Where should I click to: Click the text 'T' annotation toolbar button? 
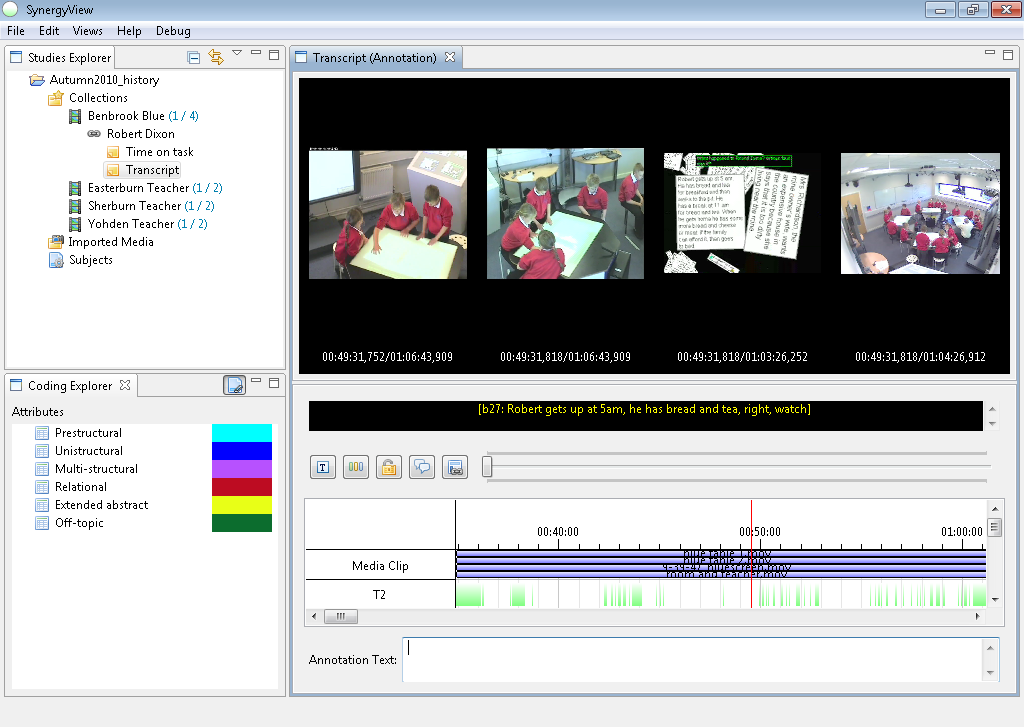click(x=323, y=467)
